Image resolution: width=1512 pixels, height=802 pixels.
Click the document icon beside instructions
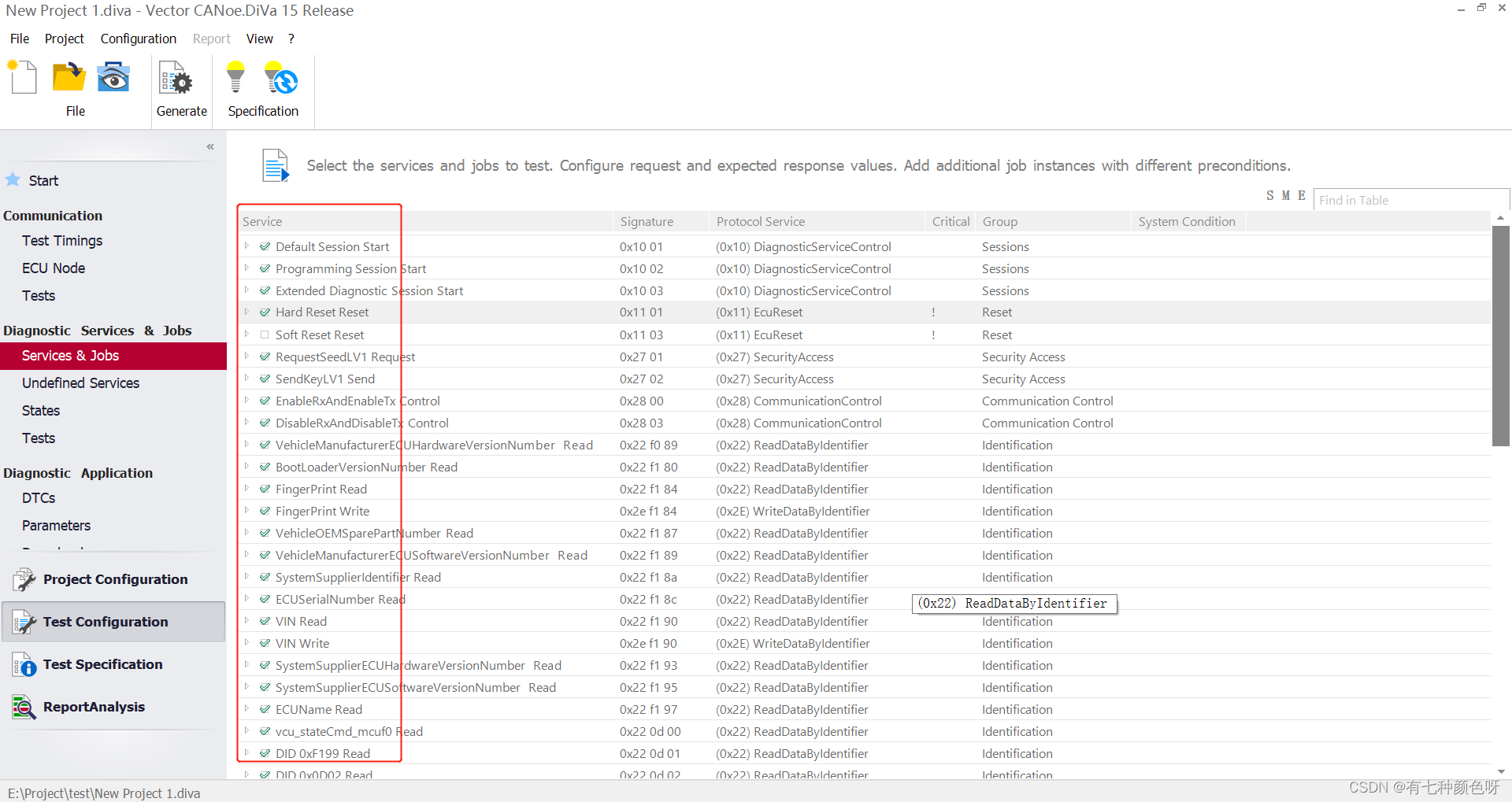pyautogui.click(x=276, y=165)
